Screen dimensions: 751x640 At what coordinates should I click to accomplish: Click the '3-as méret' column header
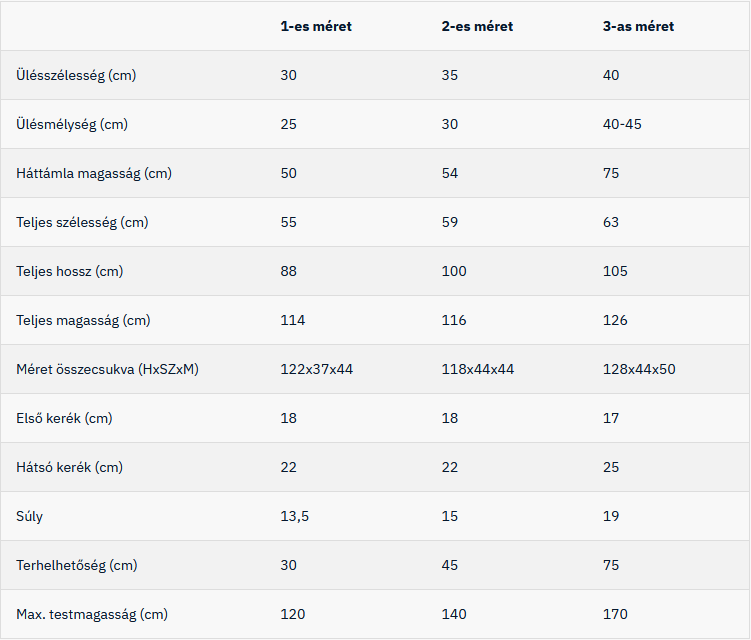[x=638, y=26]
